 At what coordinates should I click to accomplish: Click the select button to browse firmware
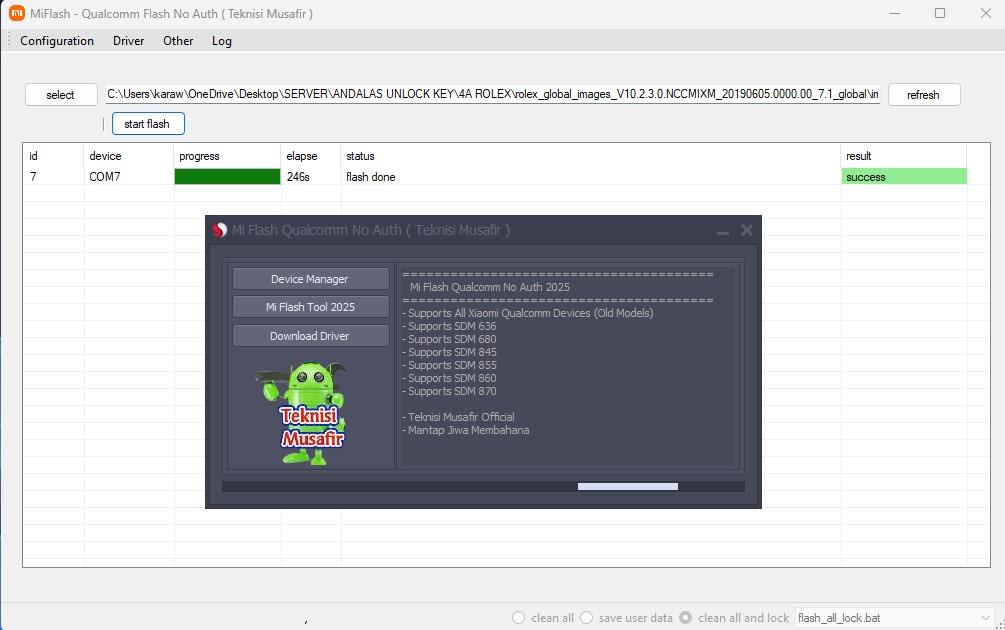point(61,95)
